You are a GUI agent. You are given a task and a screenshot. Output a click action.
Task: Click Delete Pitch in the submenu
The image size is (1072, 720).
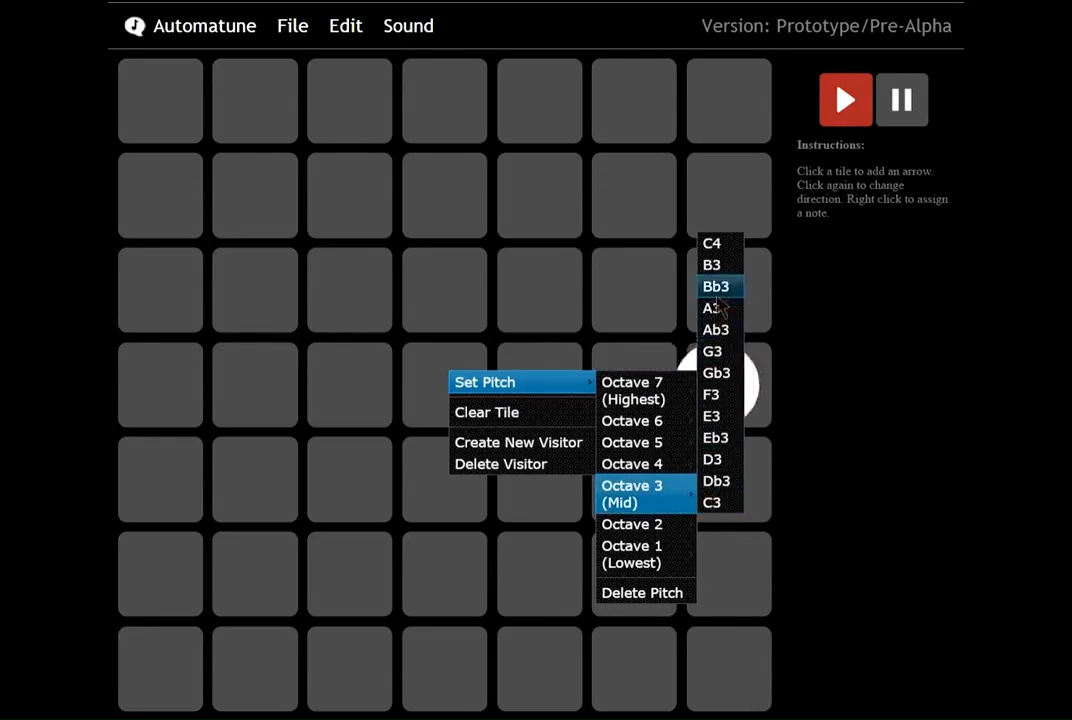(x=642, y=593)
